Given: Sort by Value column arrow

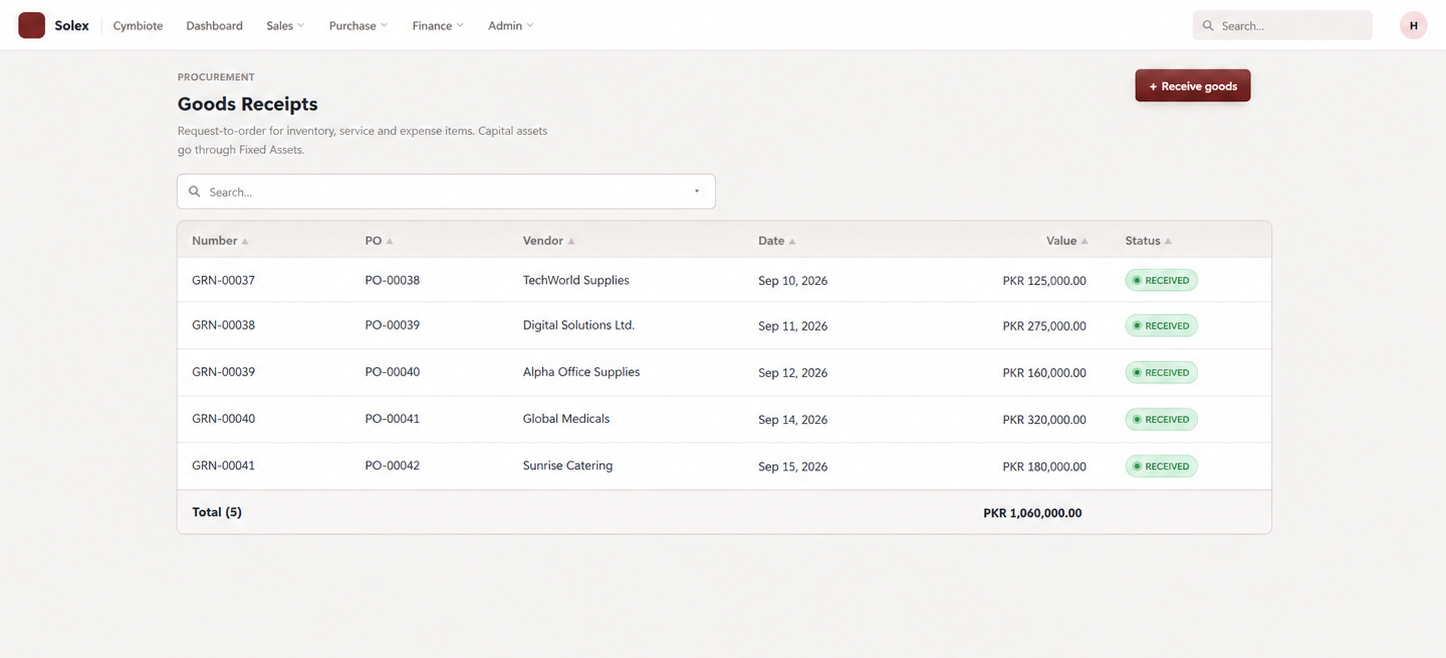Looking at the screenshot, I should point(1084,242).
